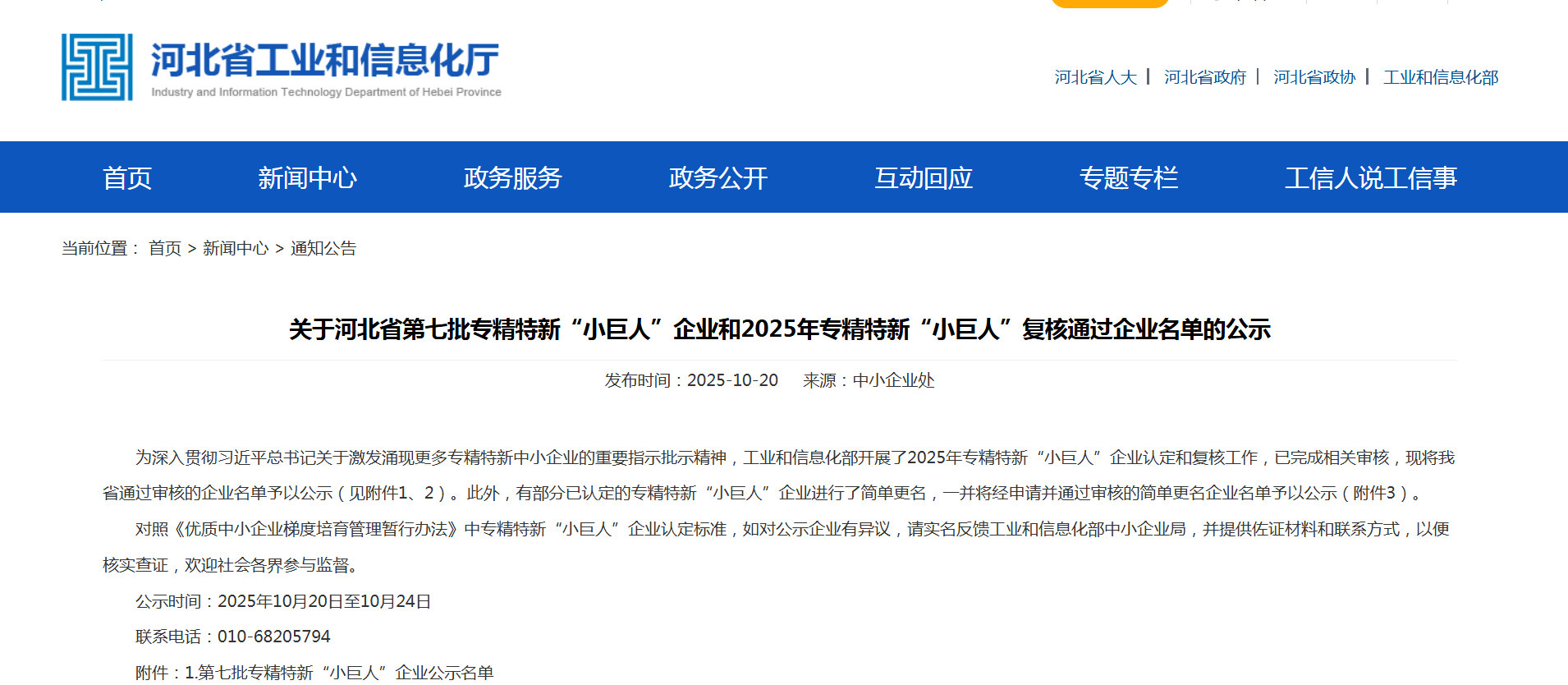Open the 河北省政府 link
This screenshot has height=685, width=1568.
pyautogui.click(x=1204, y=77)
